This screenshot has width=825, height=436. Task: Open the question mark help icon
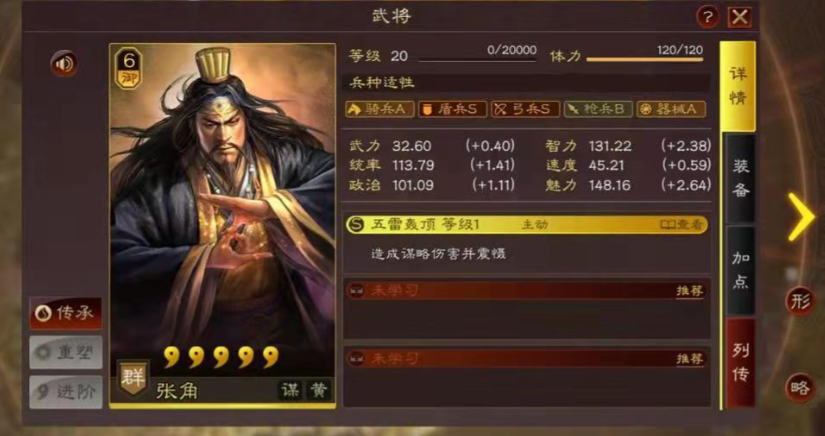[708, 17]
